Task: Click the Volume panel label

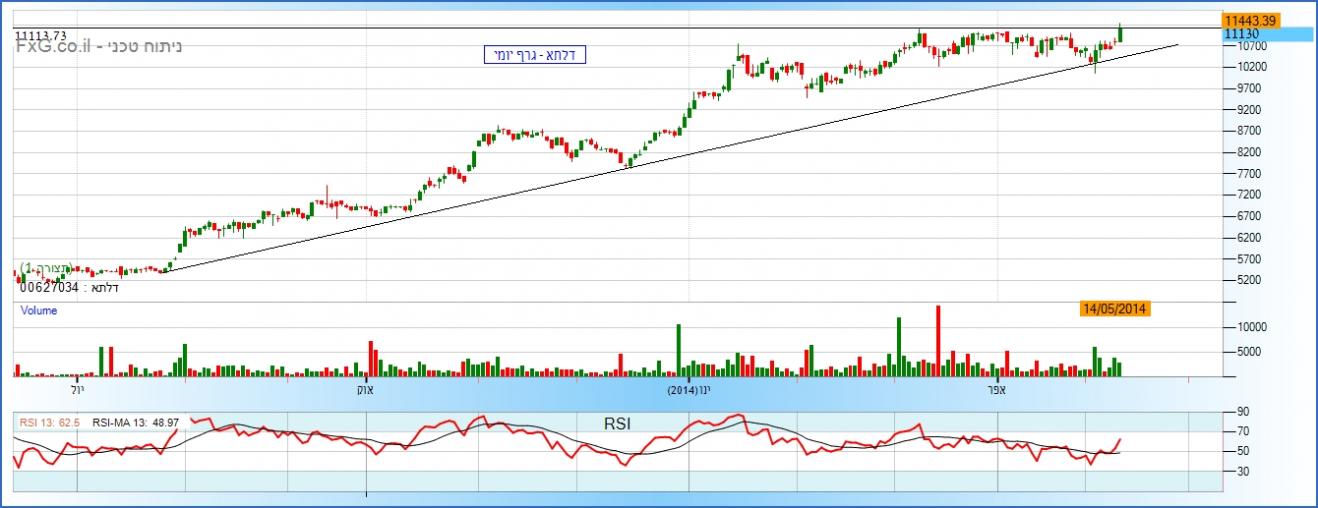Action: [x=39, y=311]
